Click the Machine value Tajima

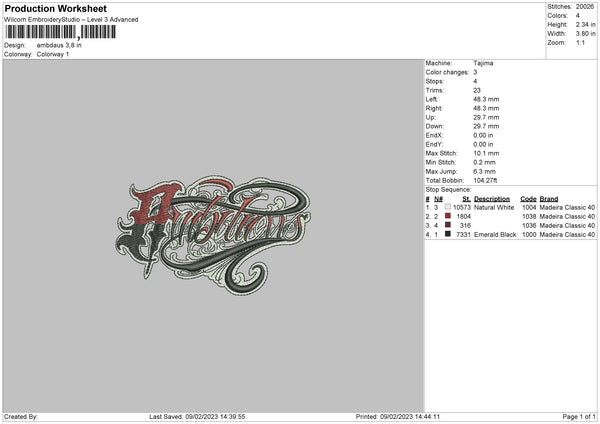point(483,63)
